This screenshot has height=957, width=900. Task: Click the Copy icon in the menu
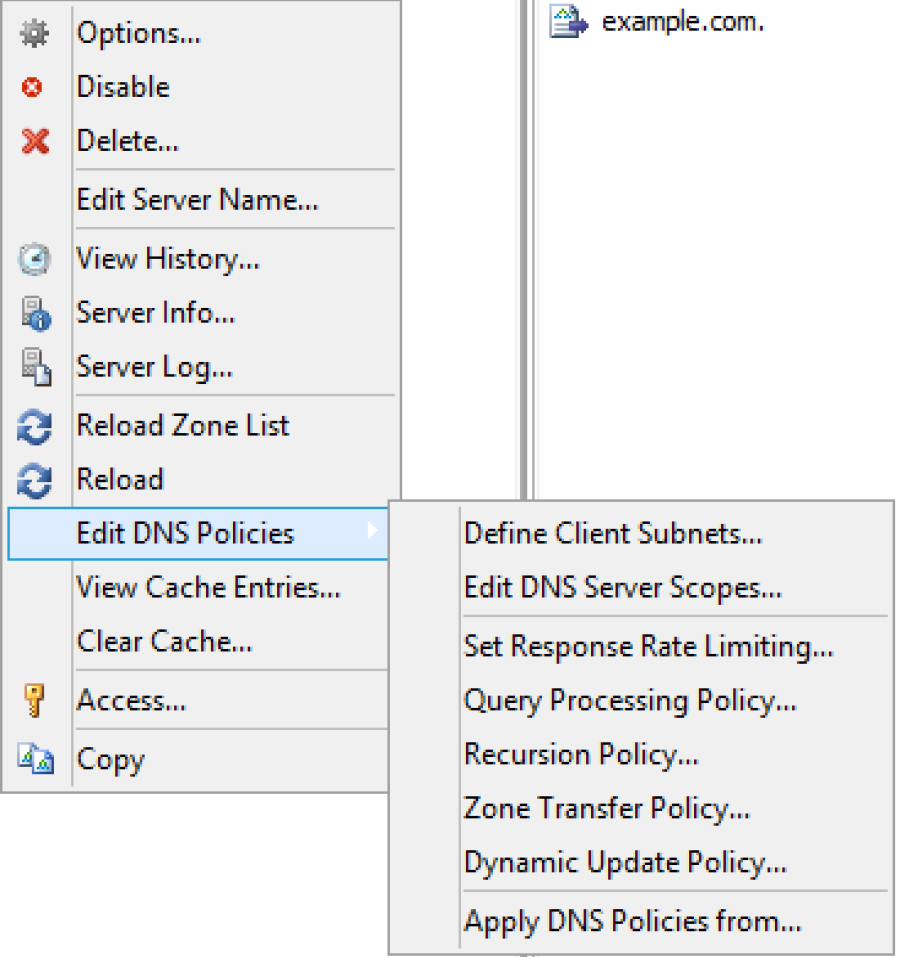pos(35,760)
